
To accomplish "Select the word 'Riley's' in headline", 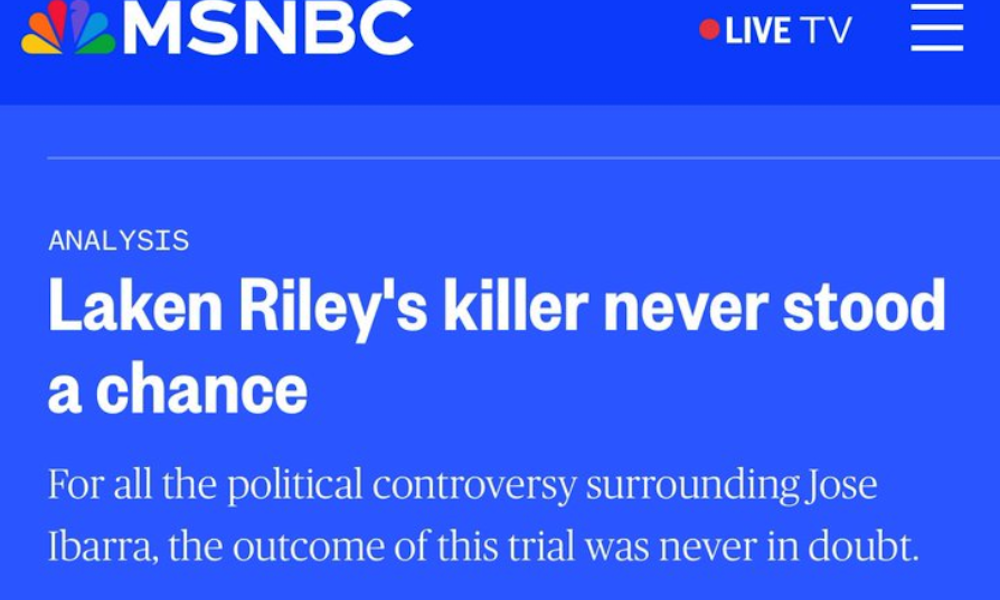I will point(332,309).
